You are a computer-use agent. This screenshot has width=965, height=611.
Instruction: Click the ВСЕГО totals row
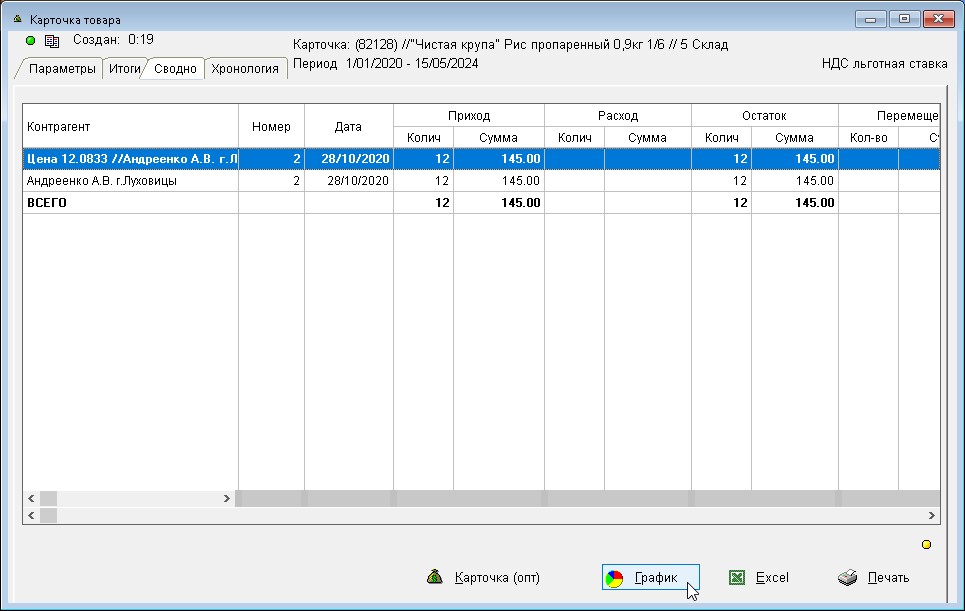(130, 202)
